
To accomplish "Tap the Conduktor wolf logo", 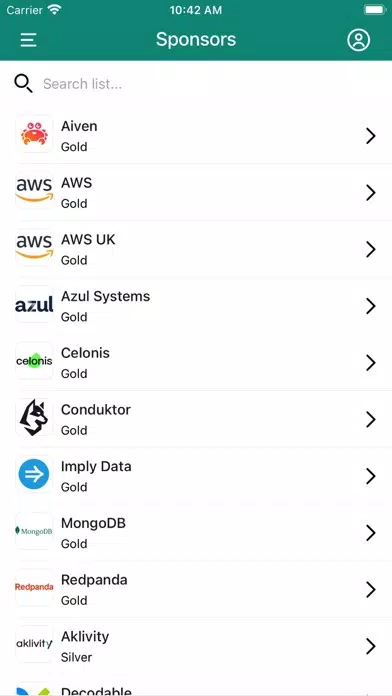I will click(x=34, y=418).
